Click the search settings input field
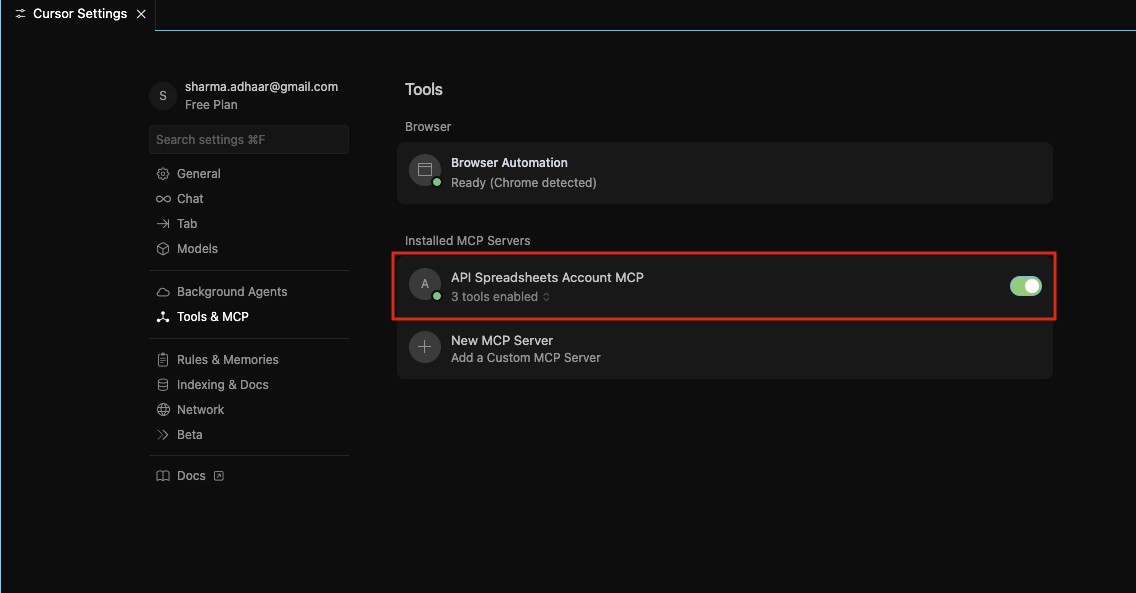Image resolution: width=1136 pixels, height=593 pixels. pyautogui.click(x=248, y=139)
